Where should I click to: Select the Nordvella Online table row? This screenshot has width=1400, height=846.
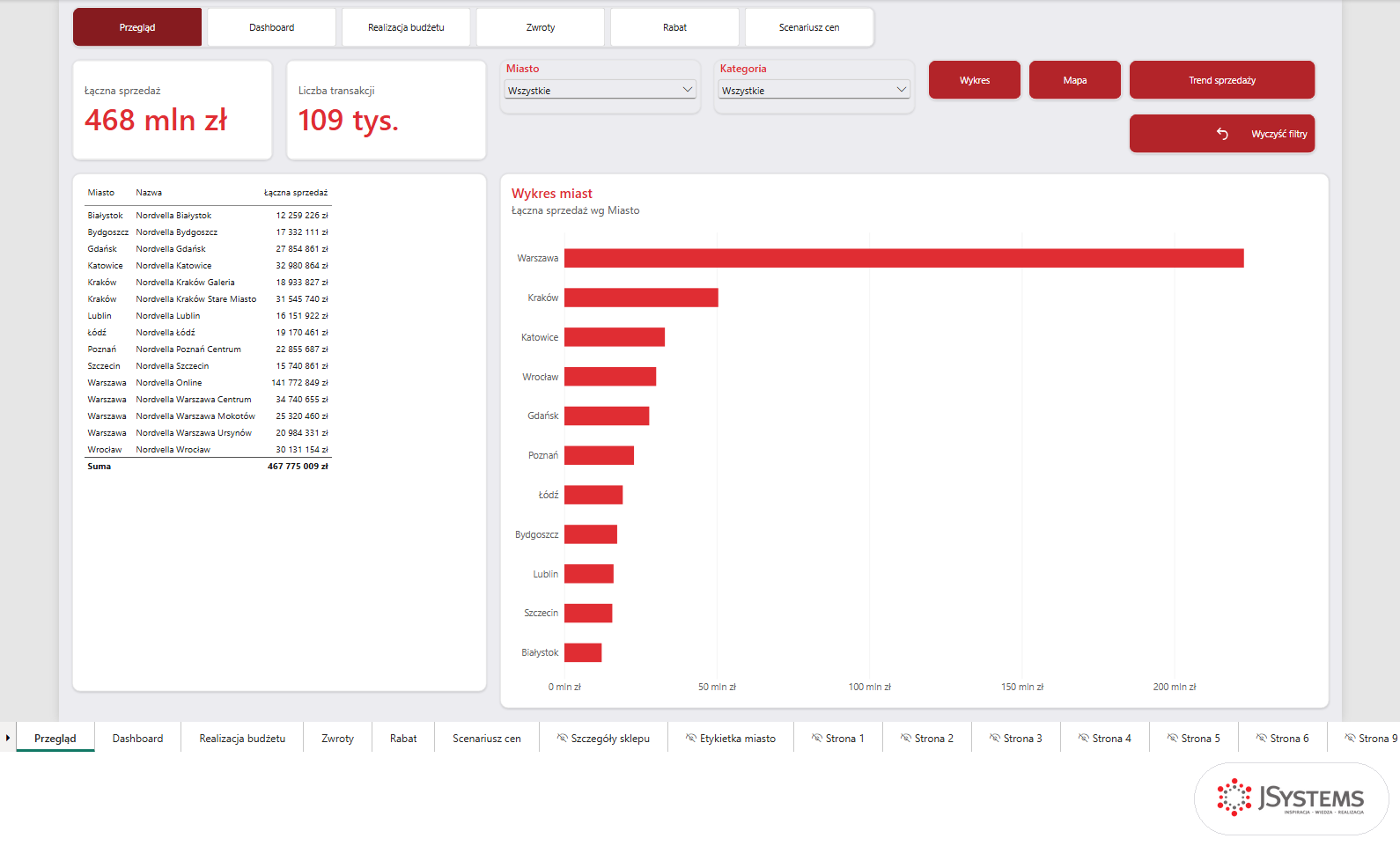coord(208,383)
